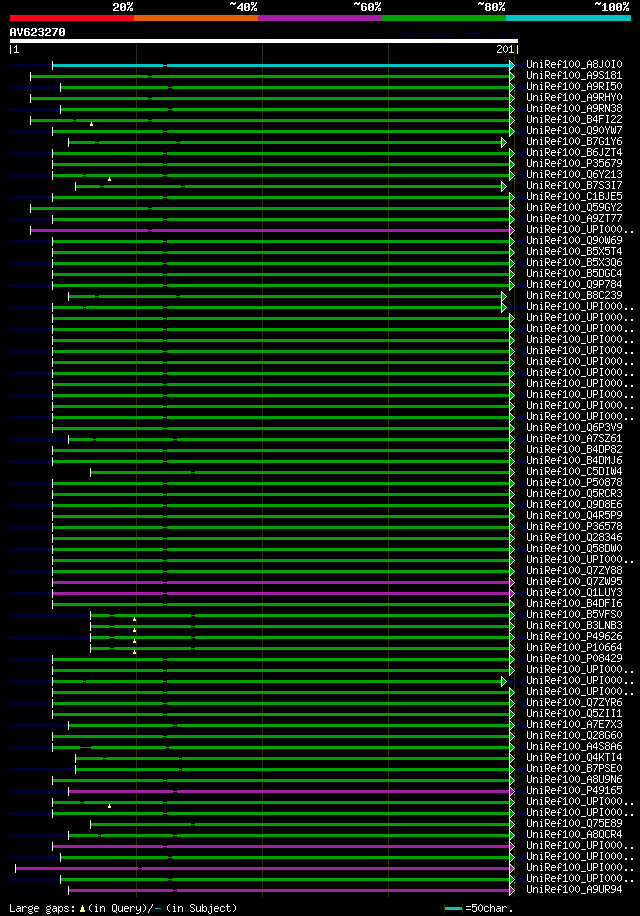The image size is (640, 916).
Task: Click the yellow gap marker under UniRef100_B4FI22
Action: (92, 124)
